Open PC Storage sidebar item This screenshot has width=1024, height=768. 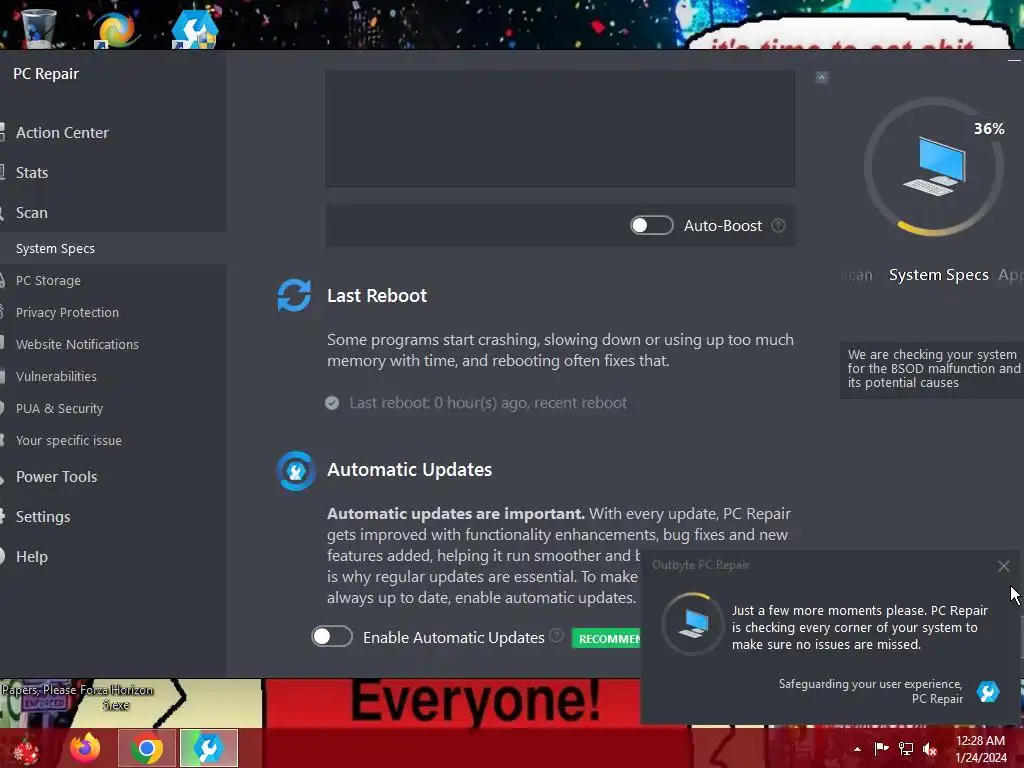pos(48,280)
